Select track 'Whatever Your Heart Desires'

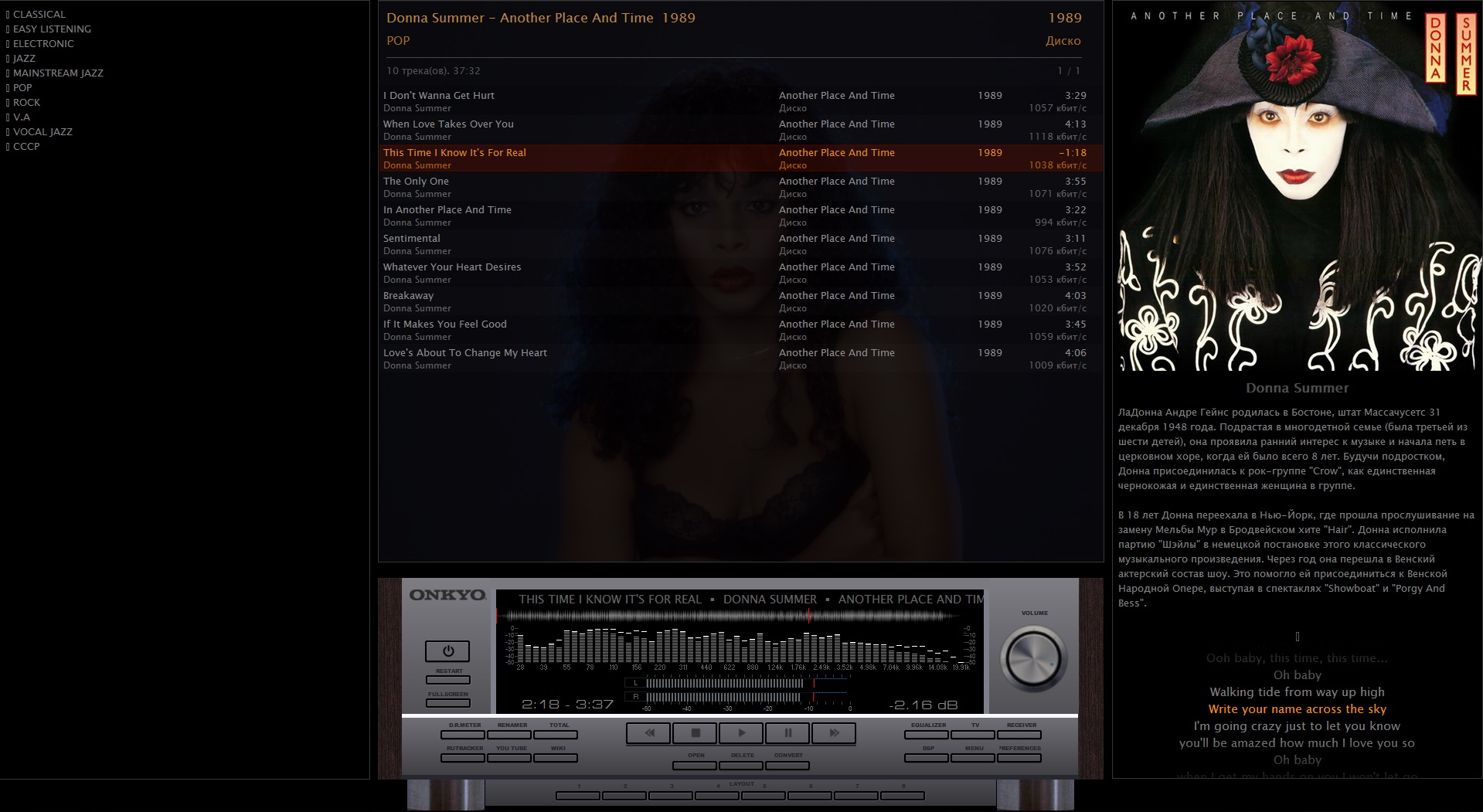pyautogui.click(x=740, y=273)
